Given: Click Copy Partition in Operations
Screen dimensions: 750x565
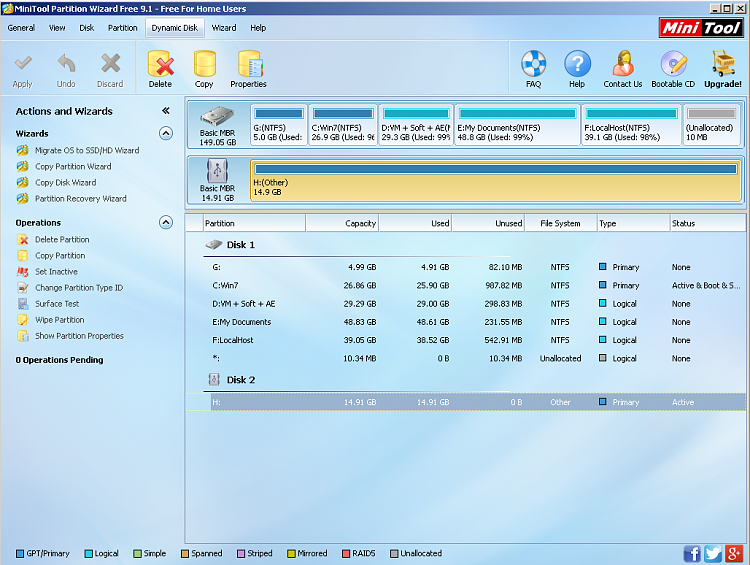Looking at the screenshot, I should pyautogui.click(x=60, y=255).
